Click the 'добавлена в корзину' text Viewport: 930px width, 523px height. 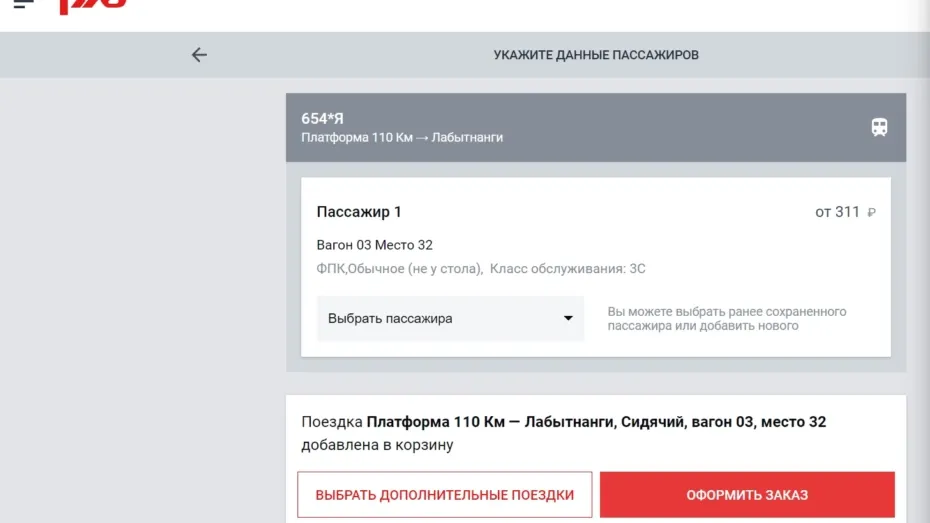[x=377, y=445]
